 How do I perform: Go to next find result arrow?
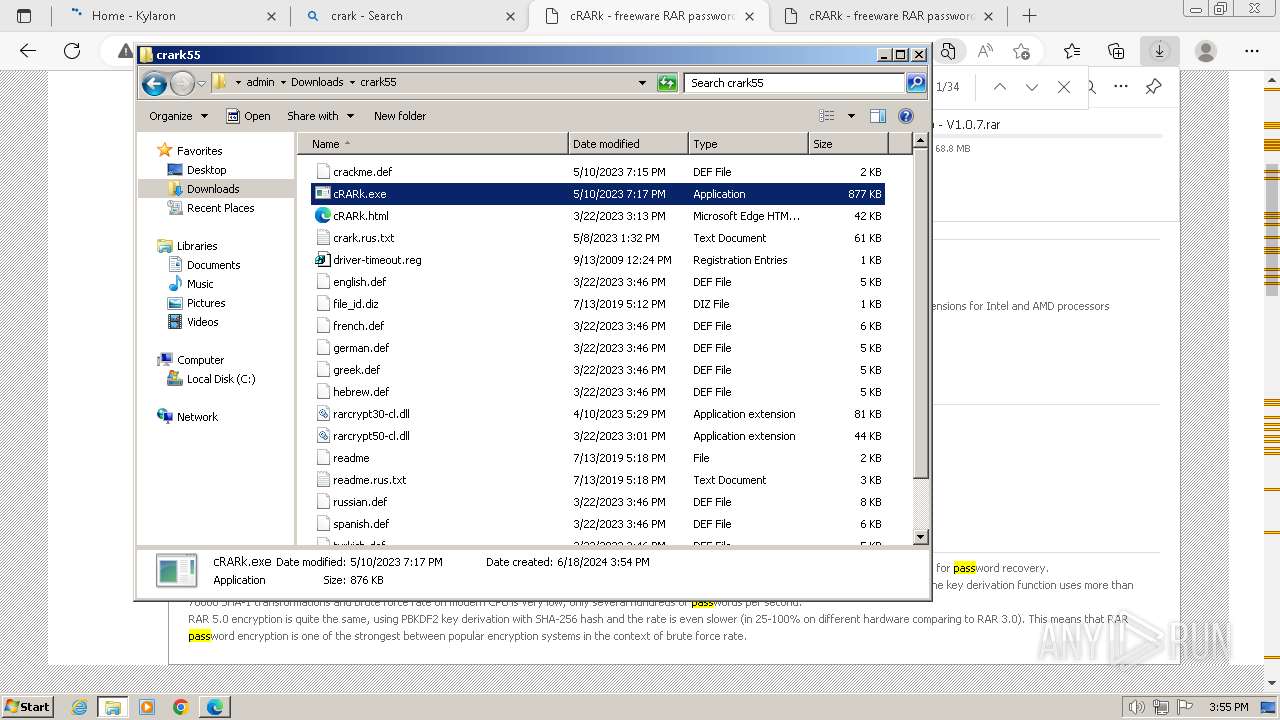click(1032, 87)
